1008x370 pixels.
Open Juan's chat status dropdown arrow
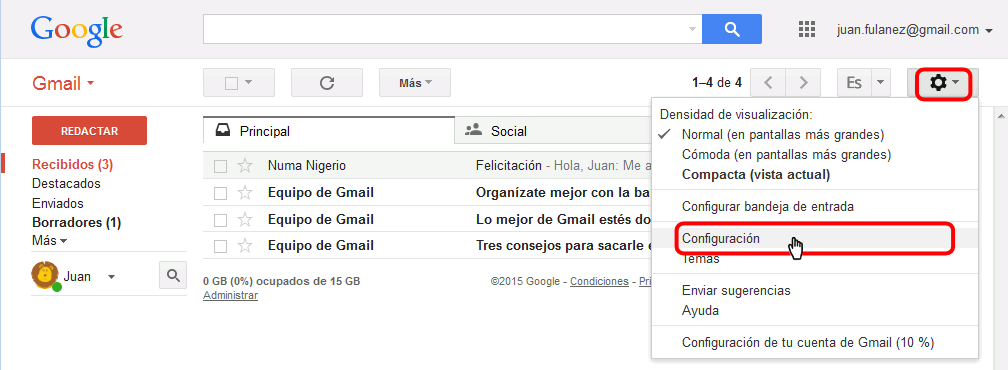[x=111, y=277]
